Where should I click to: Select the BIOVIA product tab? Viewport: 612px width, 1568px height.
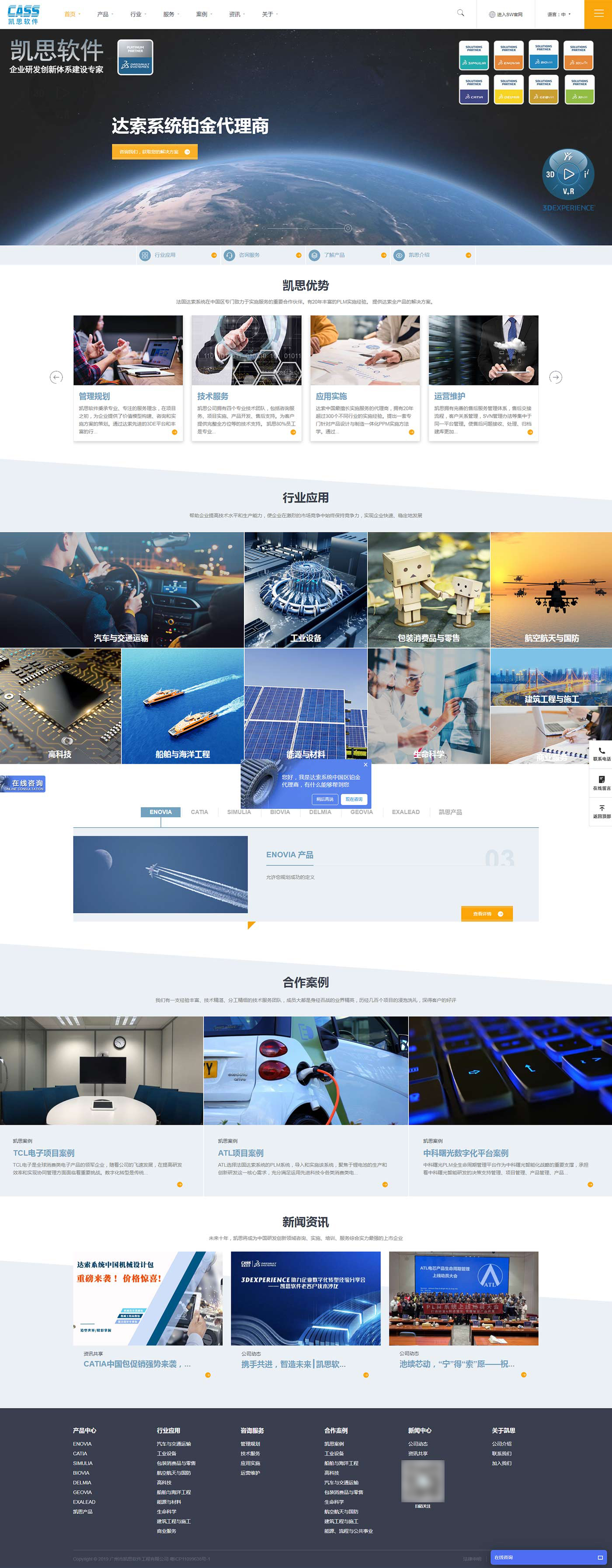(x=280, y=812)
